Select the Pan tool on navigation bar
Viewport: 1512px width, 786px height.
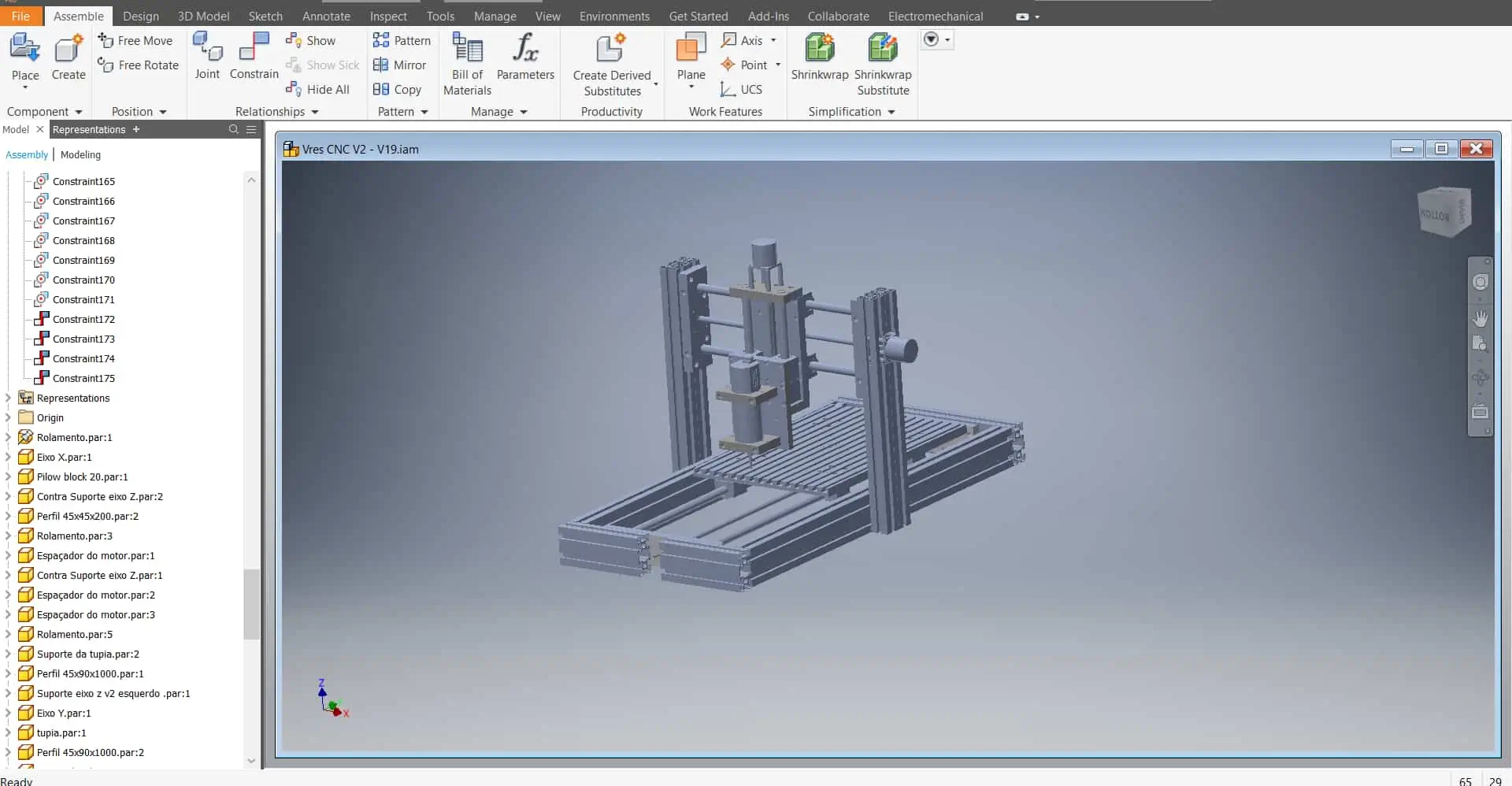tap(1481, 318)
